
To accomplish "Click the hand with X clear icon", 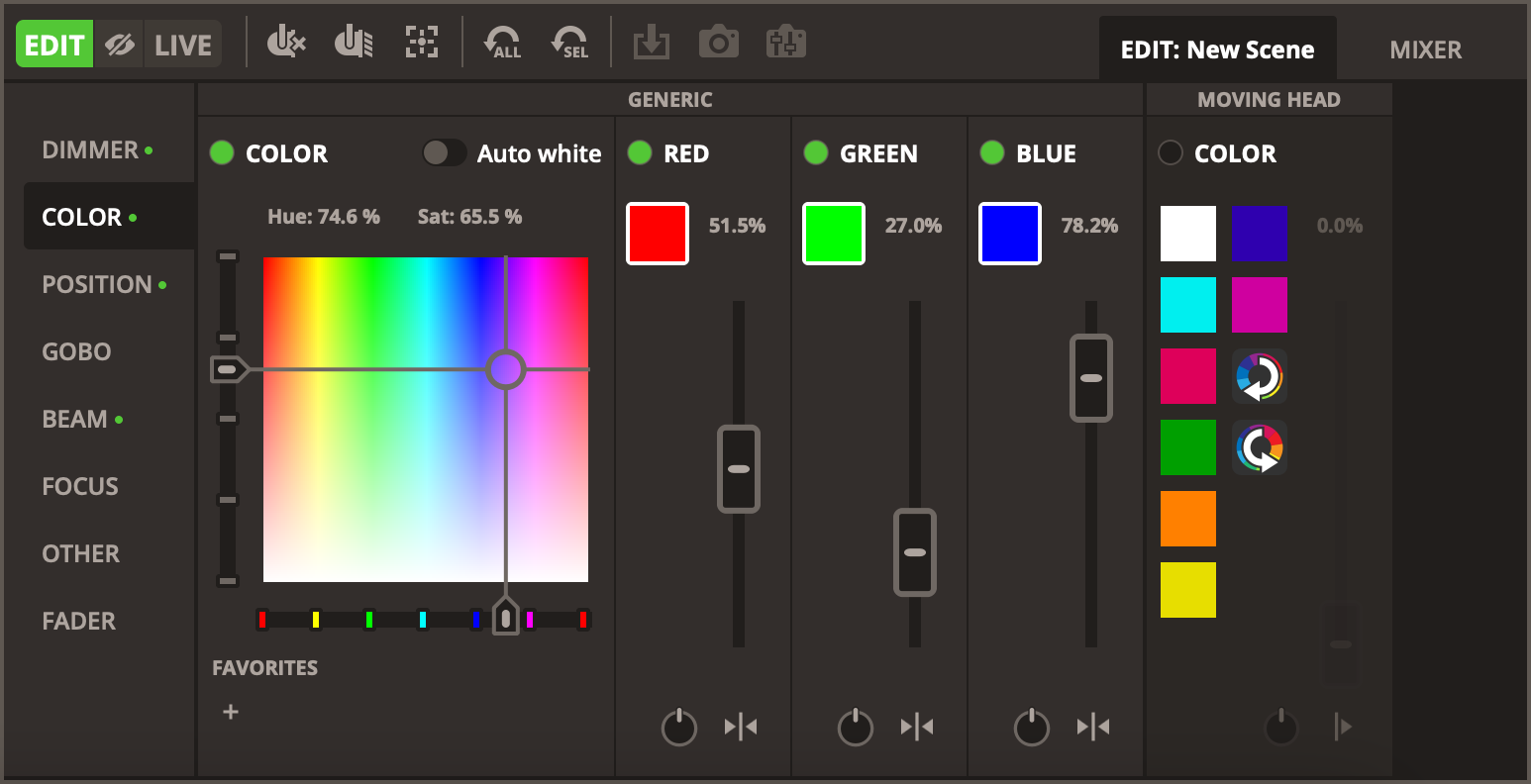I will (286, 43).
